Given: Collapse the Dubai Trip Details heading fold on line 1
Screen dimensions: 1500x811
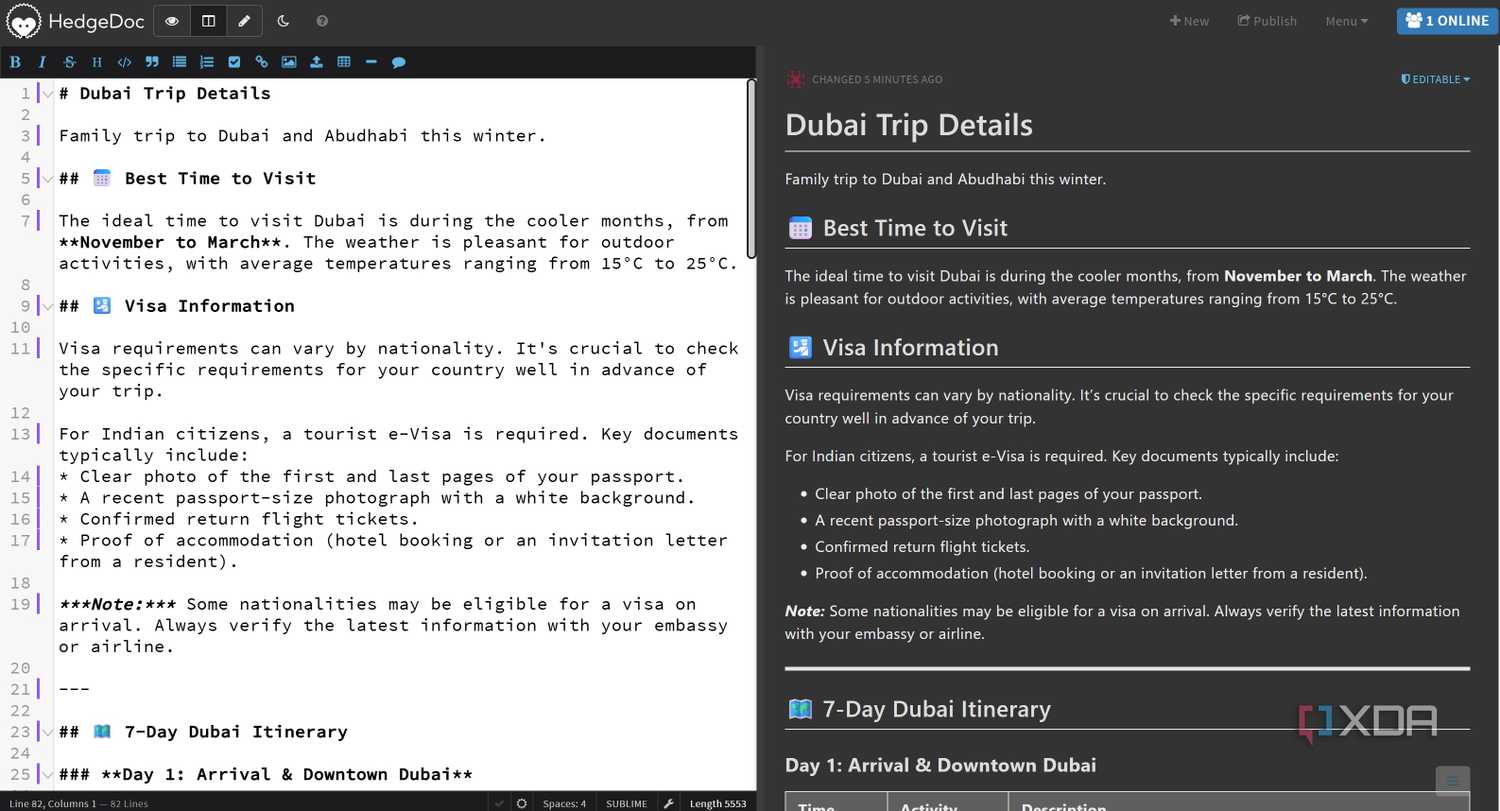Looking at the screenshot, I should (x=48, y=94).
